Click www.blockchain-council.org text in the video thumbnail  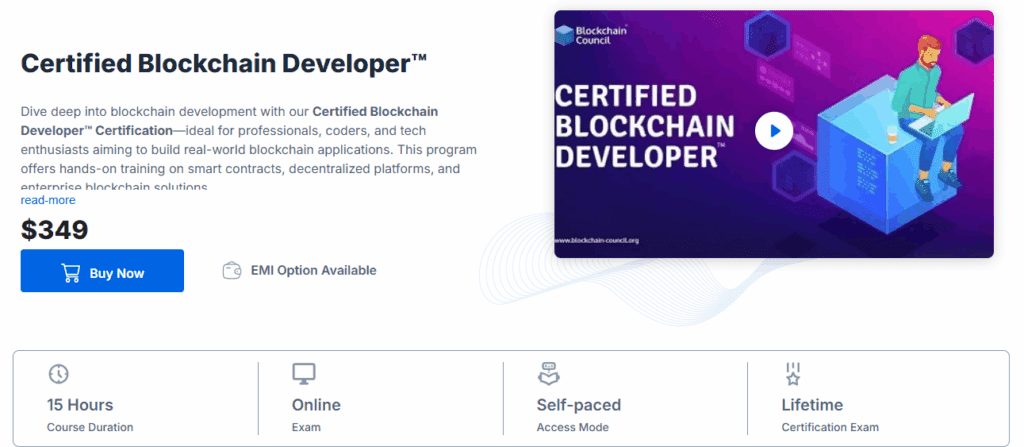point(596,240)
